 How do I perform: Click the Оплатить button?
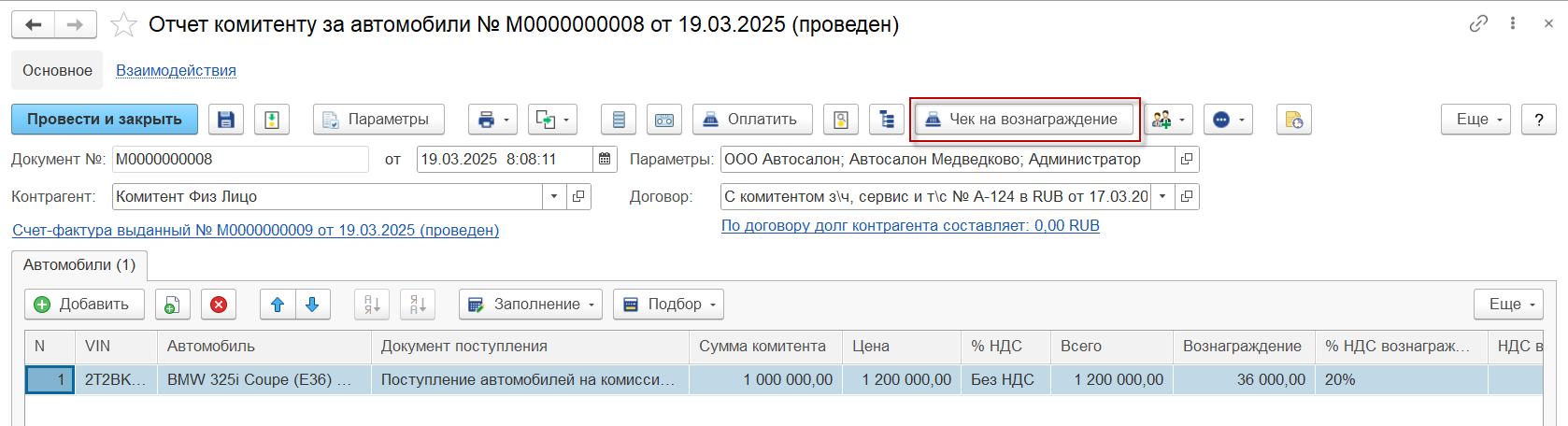(752, 120)
